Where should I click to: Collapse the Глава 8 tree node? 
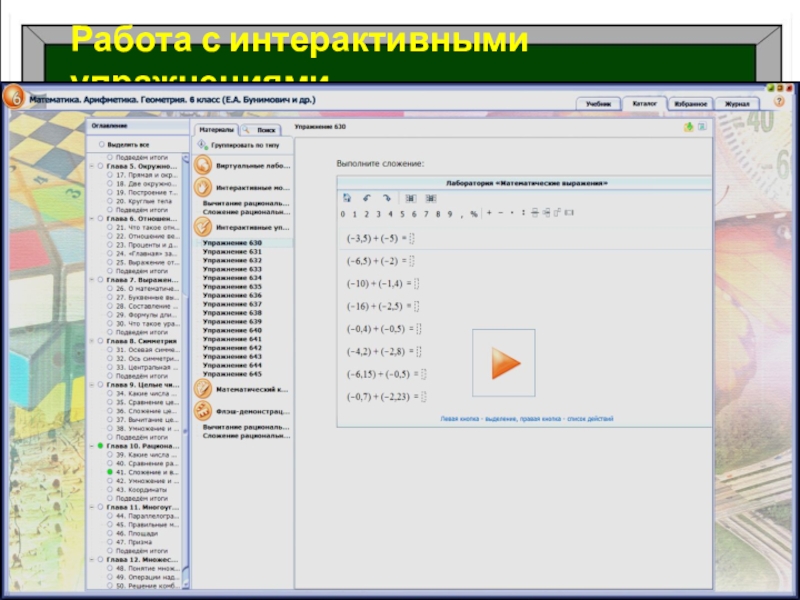click(92, 341)
